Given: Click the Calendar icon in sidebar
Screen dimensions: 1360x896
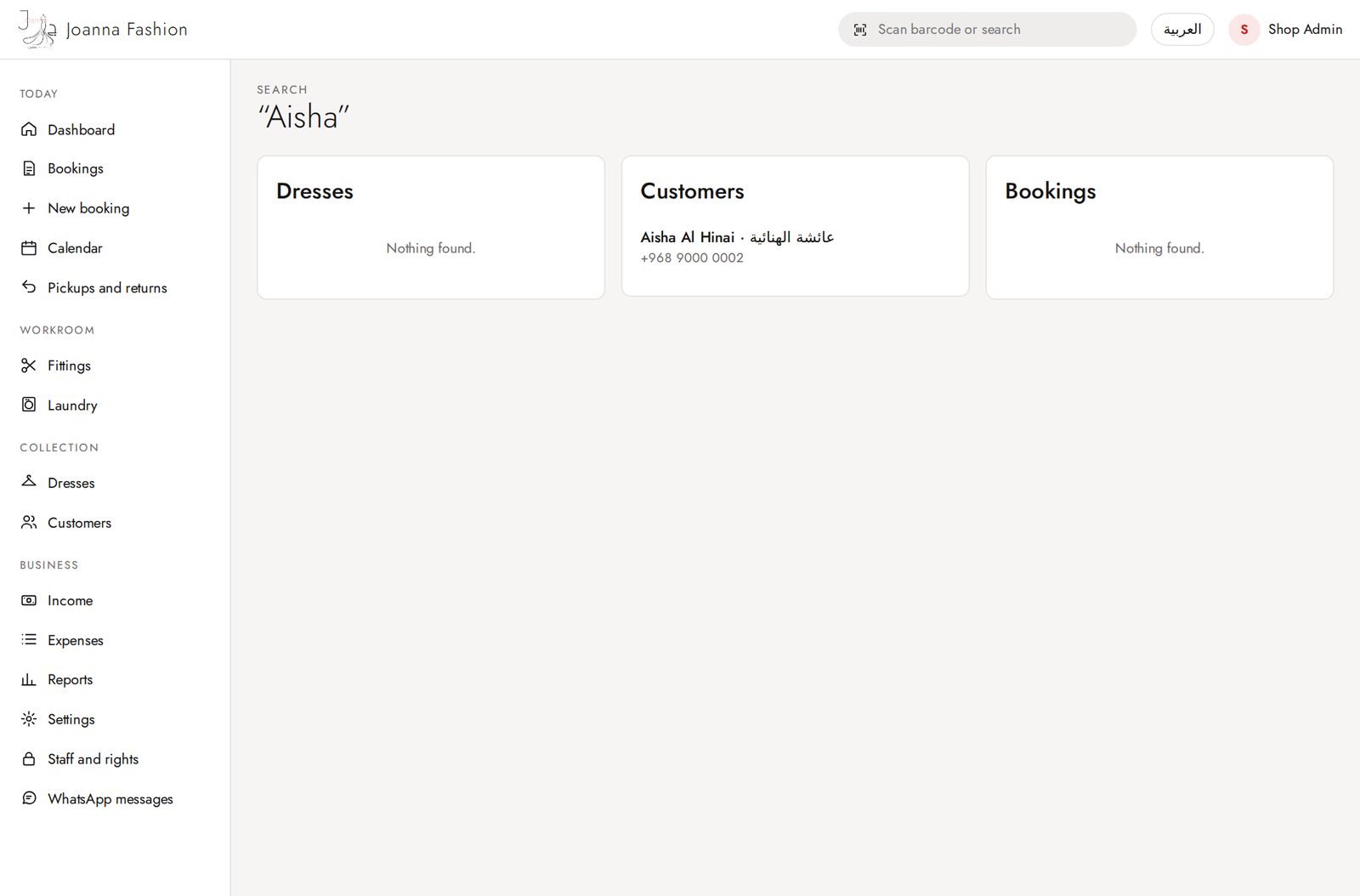Looking at the screenshot, I should tap(29, 248).
